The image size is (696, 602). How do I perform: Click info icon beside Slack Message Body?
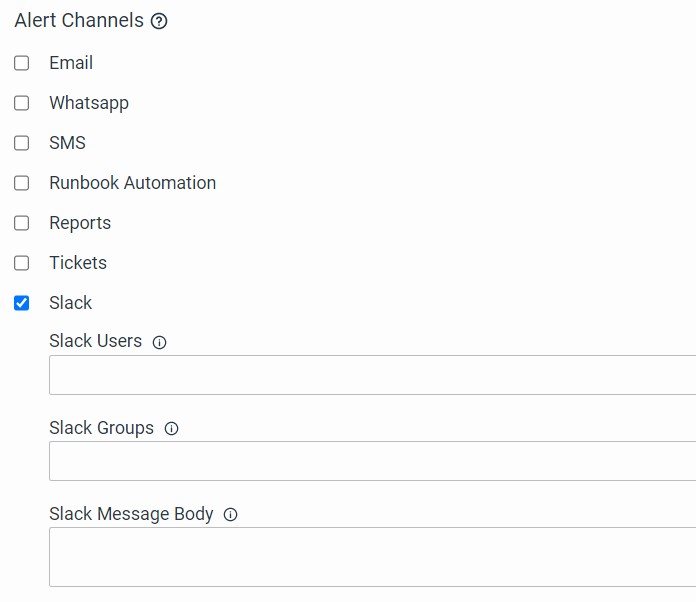[231, 515]
